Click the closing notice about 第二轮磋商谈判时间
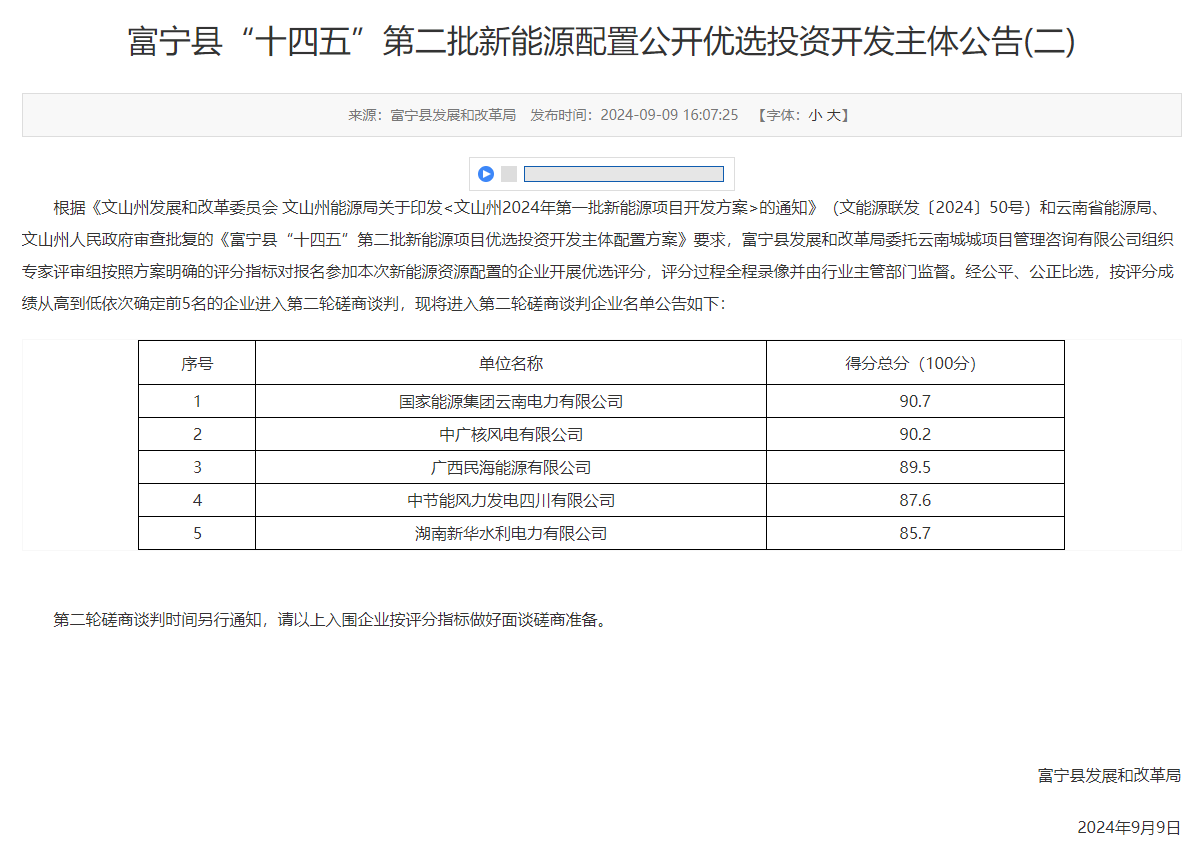1198x854 pixels. pyautogui.click(x=332, y=620)
